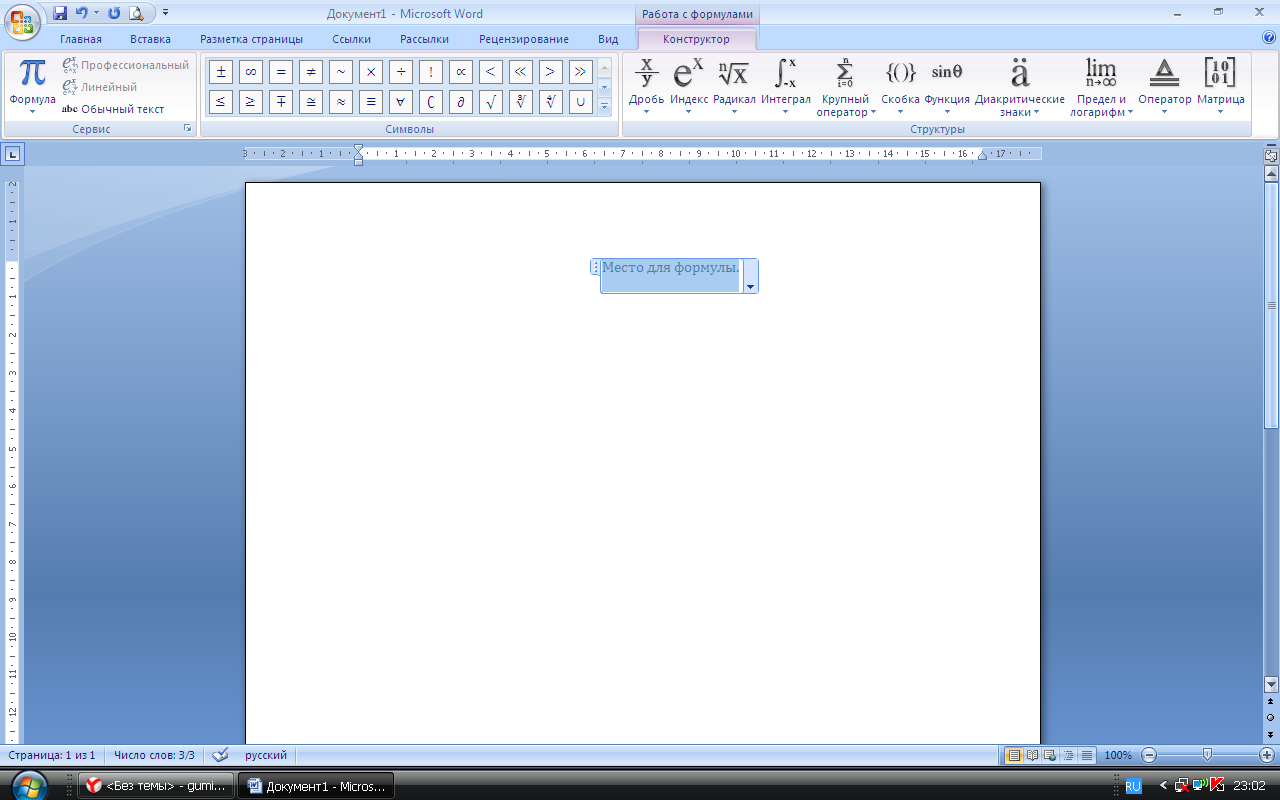Click the русский language status button
Screen dimensions: 1280x800
point(266,755)
